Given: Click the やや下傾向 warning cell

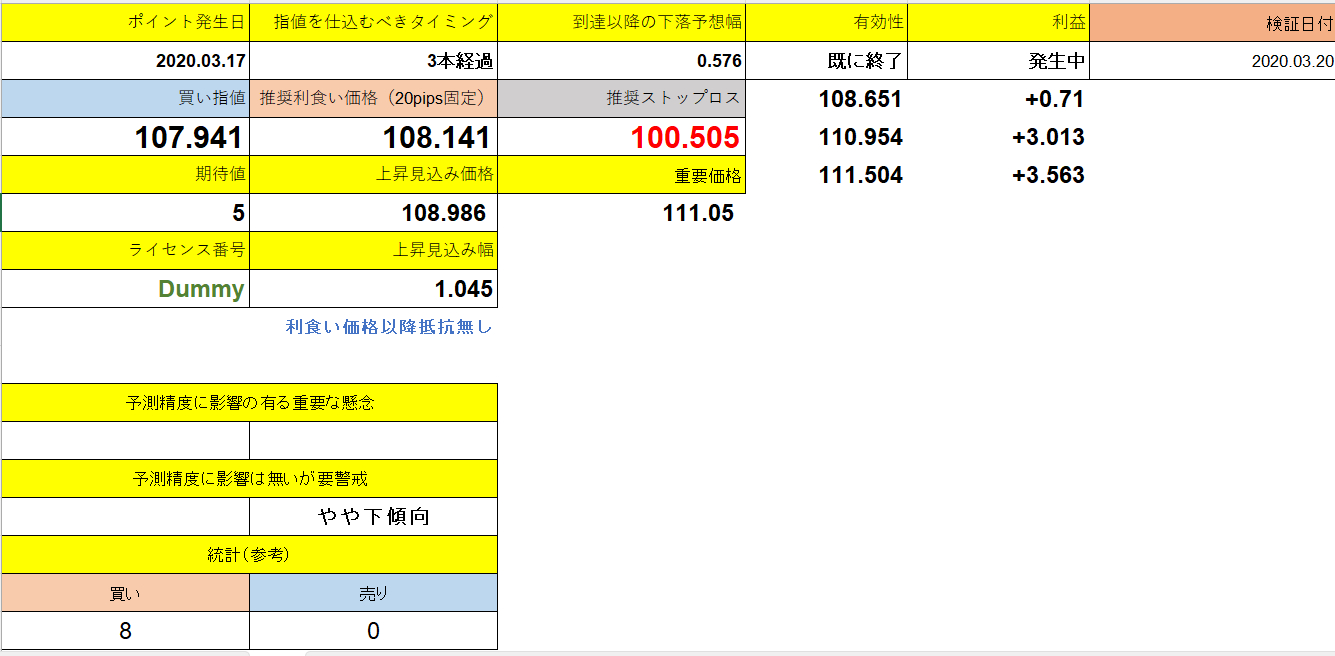Looking at the screenshot, I should 371,516.
